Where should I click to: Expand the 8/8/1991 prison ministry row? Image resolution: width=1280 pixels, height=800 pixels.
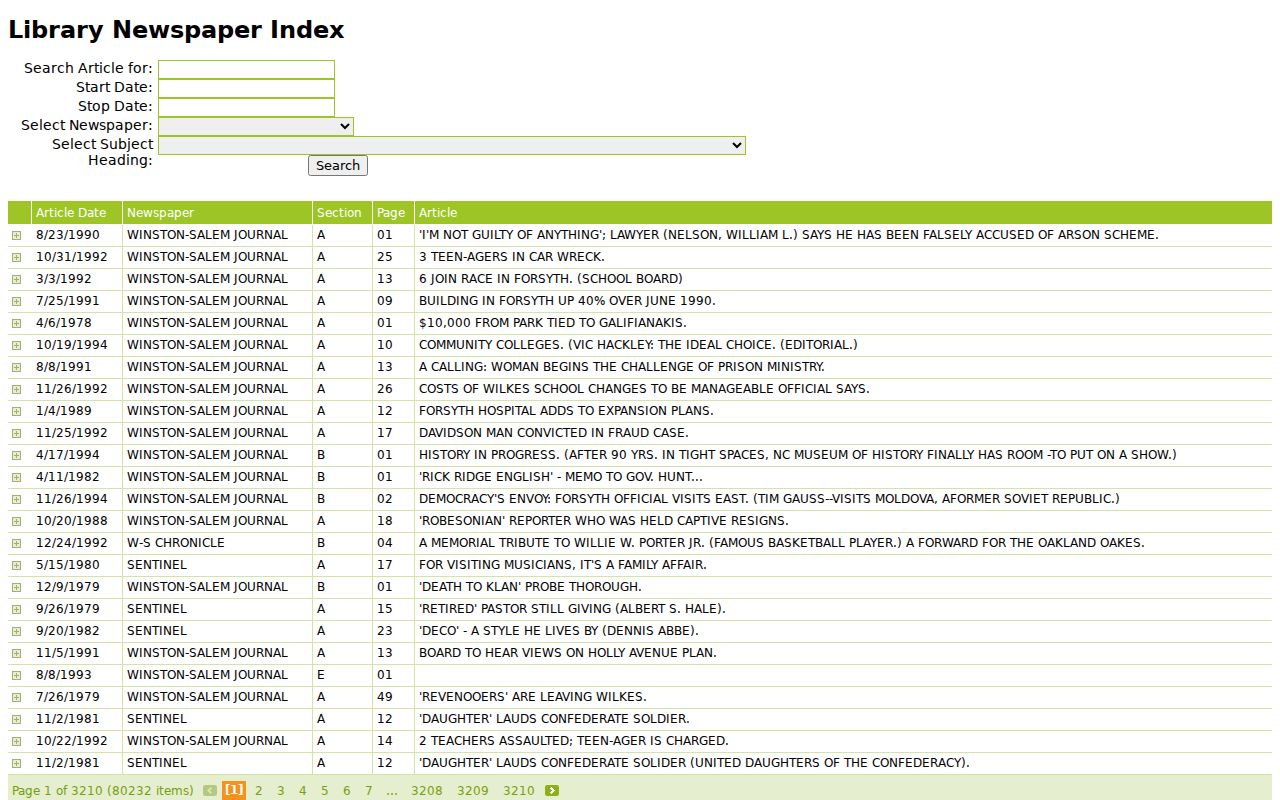[x=16, y=367]
